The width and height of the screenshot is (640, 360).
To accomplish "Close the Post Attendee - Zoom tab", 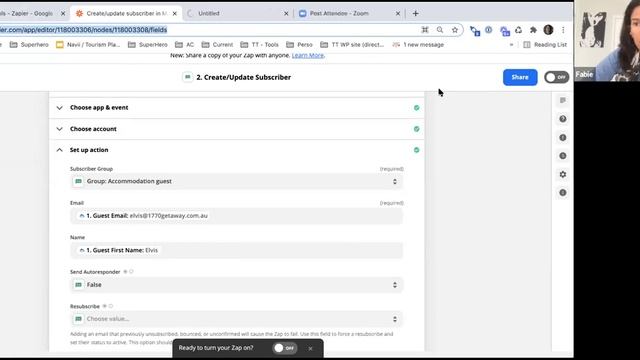I will [398, 13].
